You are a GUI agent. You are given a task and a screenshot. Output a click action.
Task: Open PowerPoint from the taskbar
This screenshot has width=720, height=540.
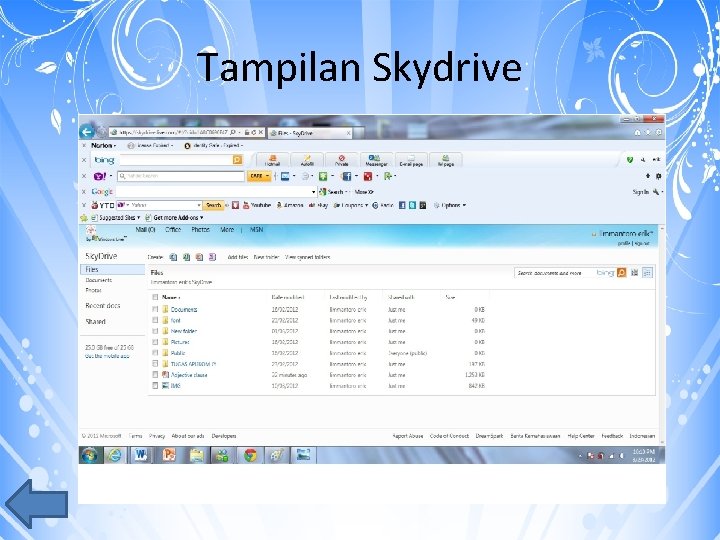click(169, 455)
